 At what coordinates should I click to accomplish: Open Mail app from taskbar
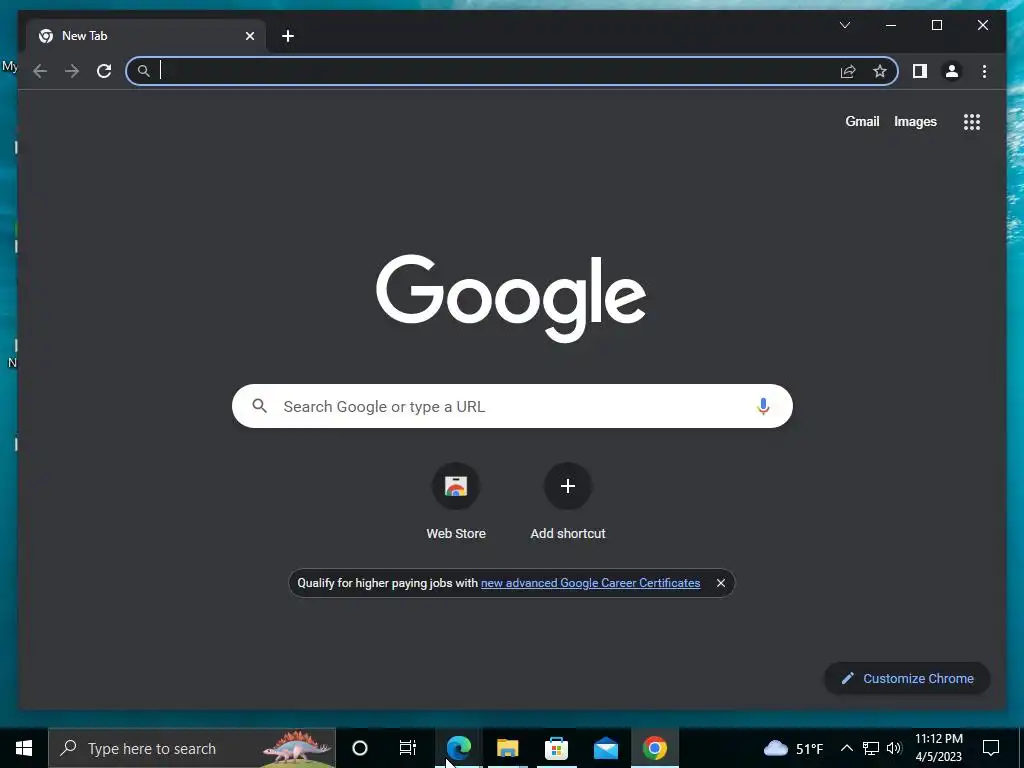(605, 748)
